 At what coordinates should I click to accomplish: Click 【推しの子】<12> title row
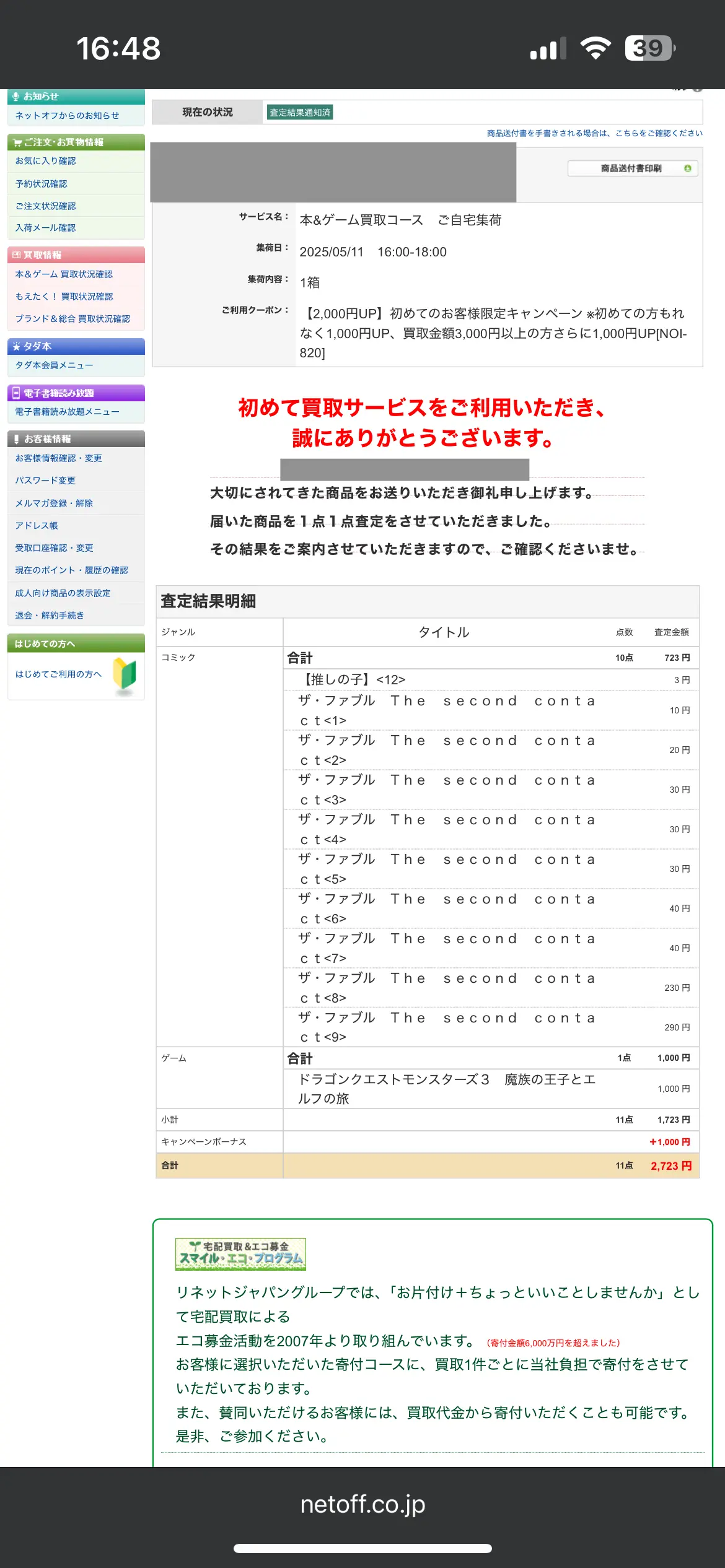coord(491,680)
